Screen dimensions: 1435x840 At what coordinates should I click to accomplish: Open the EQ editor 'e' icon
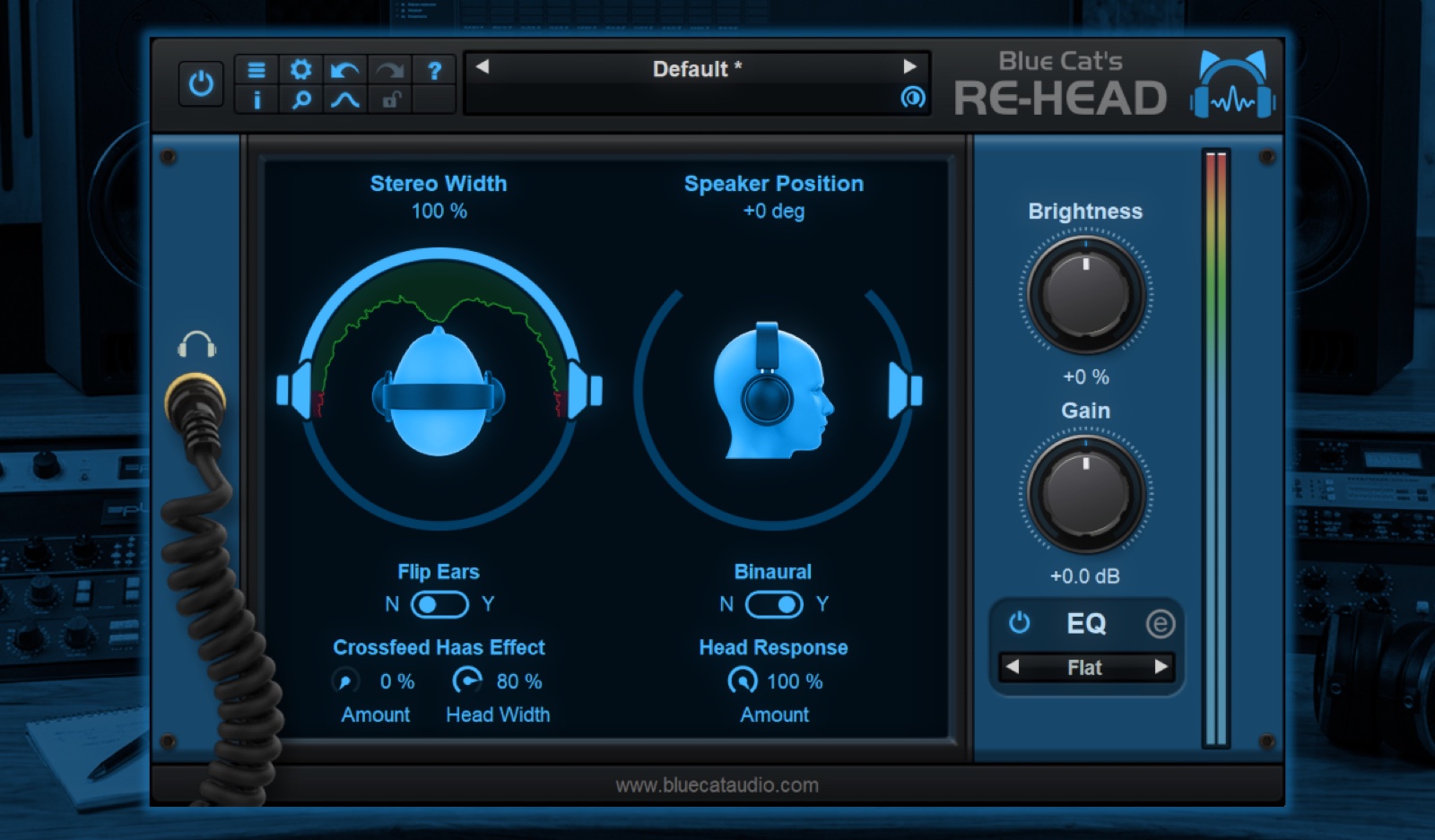coord(1160,623)
